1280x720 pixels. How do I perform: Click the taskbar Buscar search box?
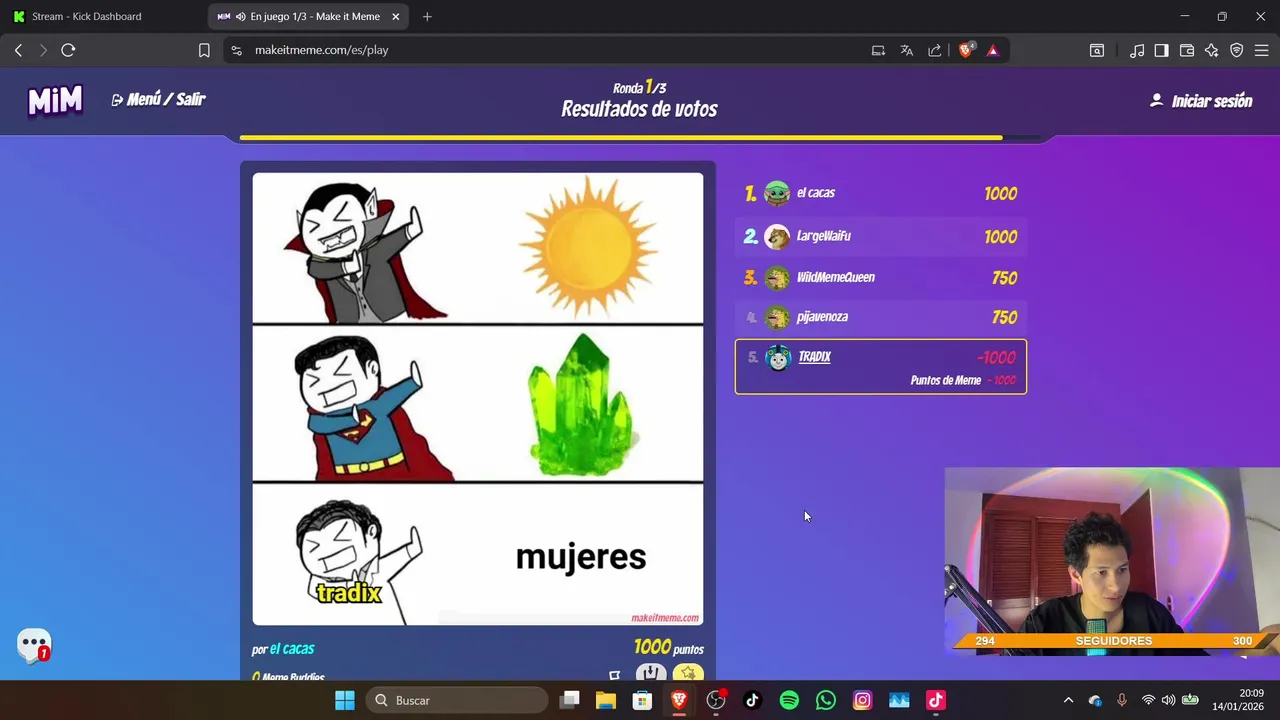(x=457, y=700)
